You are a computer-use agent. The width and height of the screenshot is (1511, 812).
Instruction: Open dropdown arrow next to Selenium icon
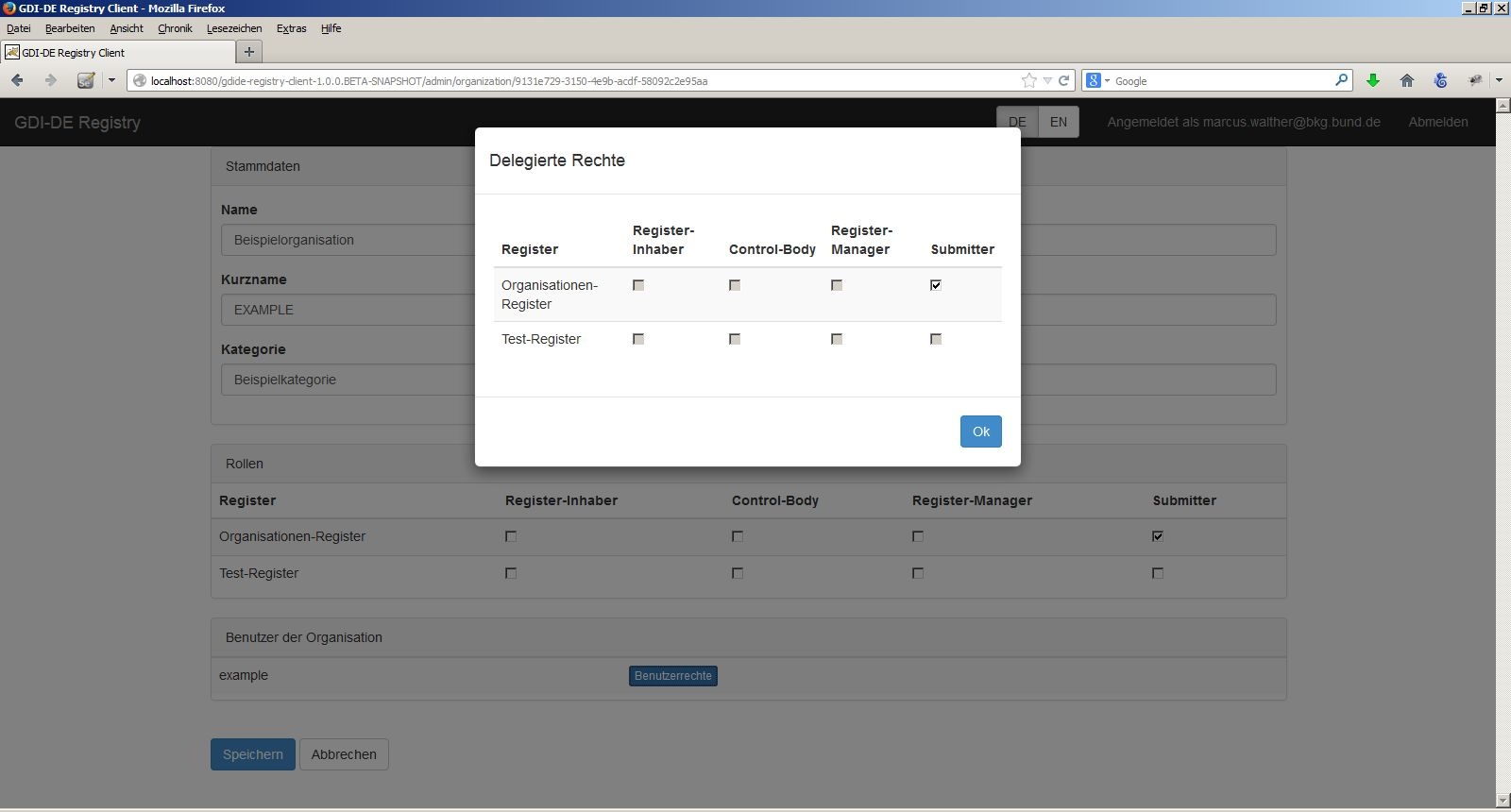coord(111,81)
